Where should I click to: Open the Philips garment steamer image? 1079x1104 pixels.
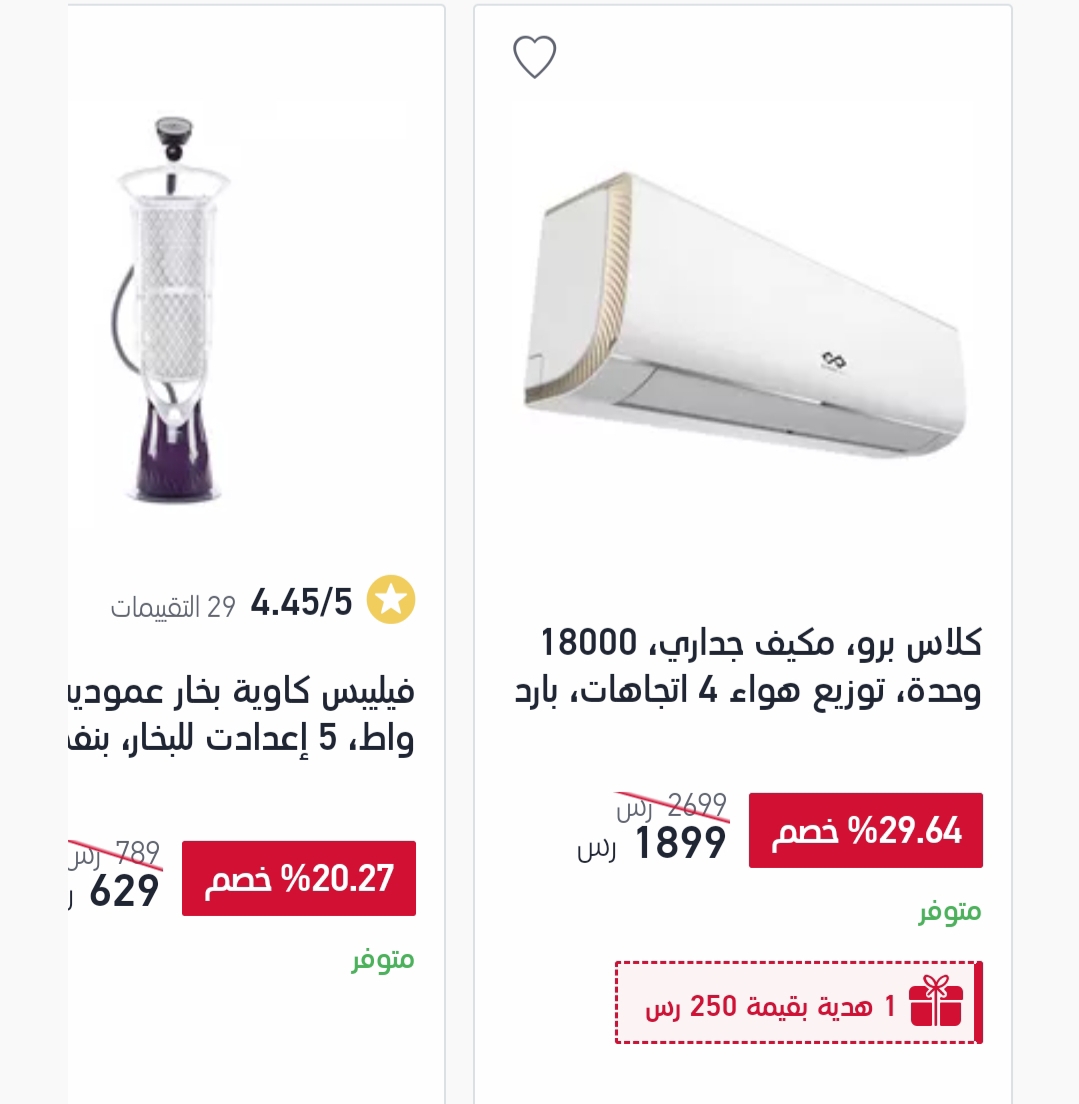pyautogui.click(x=171, y=310)
